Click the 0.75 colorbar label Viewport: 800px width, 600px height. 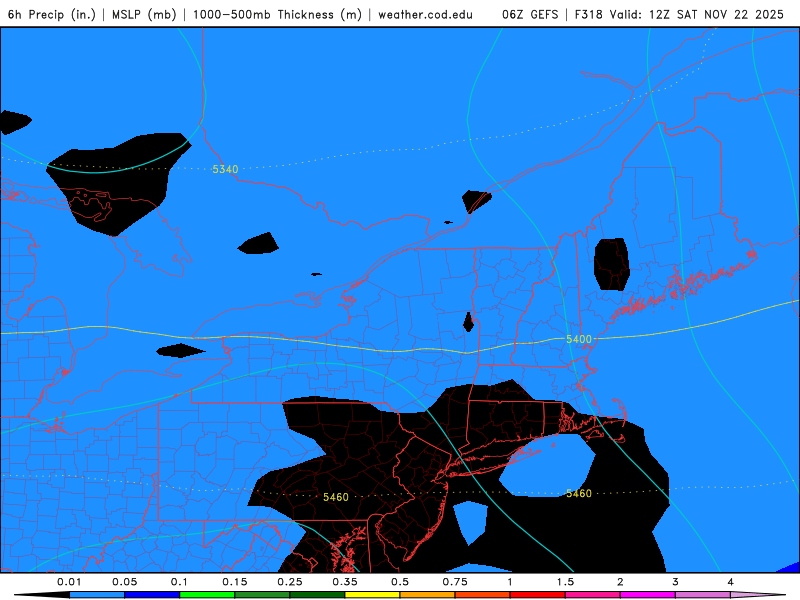(455, 582)
